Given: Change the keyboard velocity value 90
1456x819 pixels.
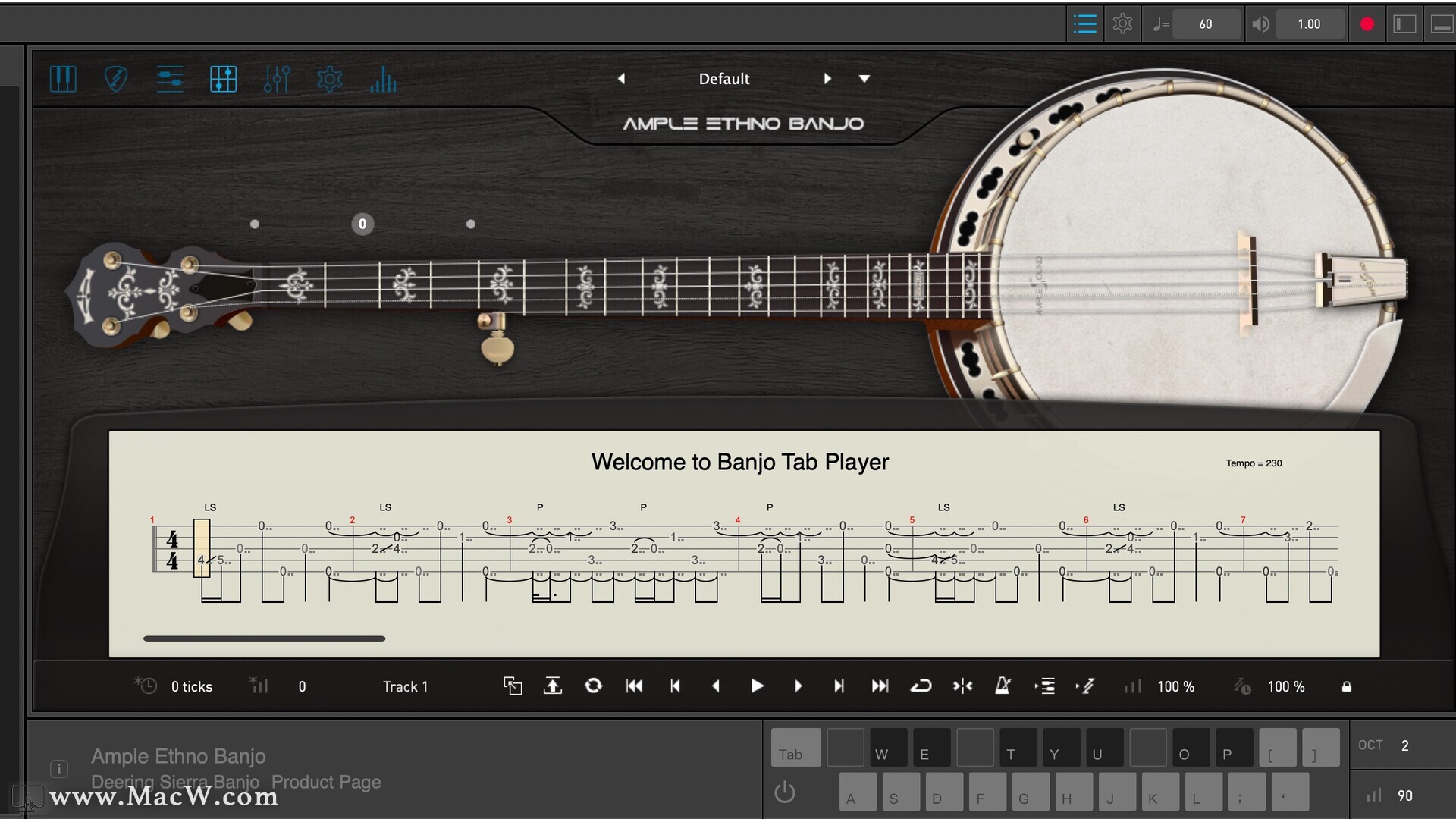Looking at the screenshot, I should [x=1405, y=795].
